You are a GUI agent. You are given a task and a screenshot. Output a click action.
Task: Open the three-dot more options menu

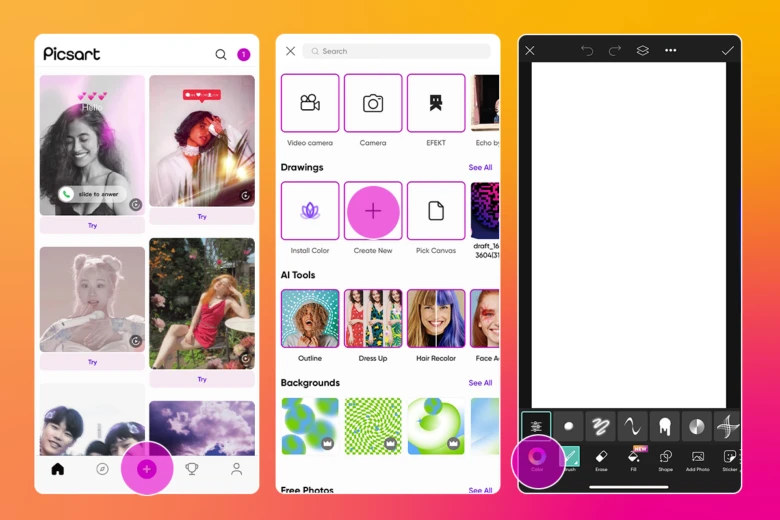[x=670, y=51]
